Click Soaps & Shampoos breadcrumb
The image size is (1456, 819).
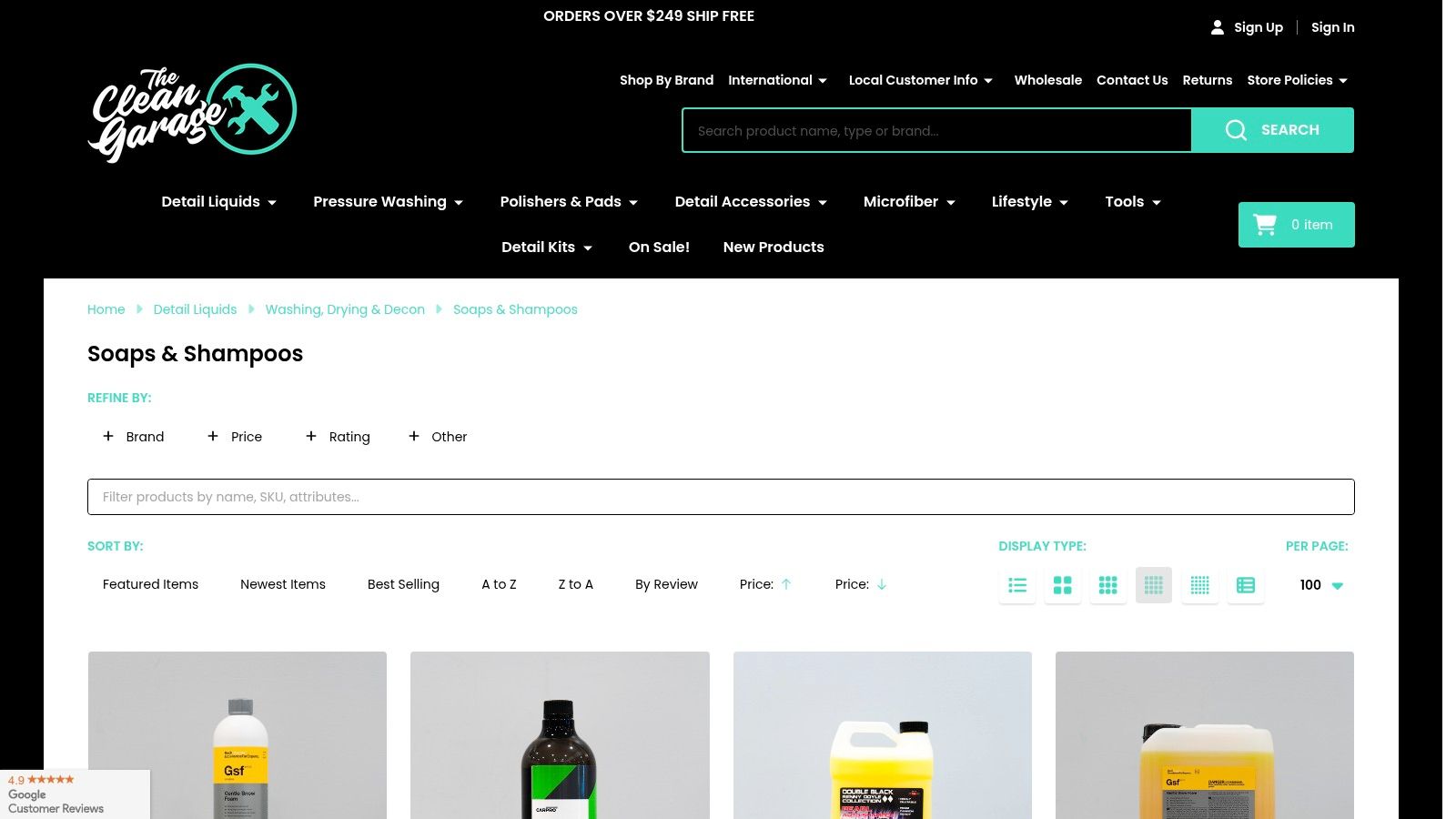coord(515,309)
